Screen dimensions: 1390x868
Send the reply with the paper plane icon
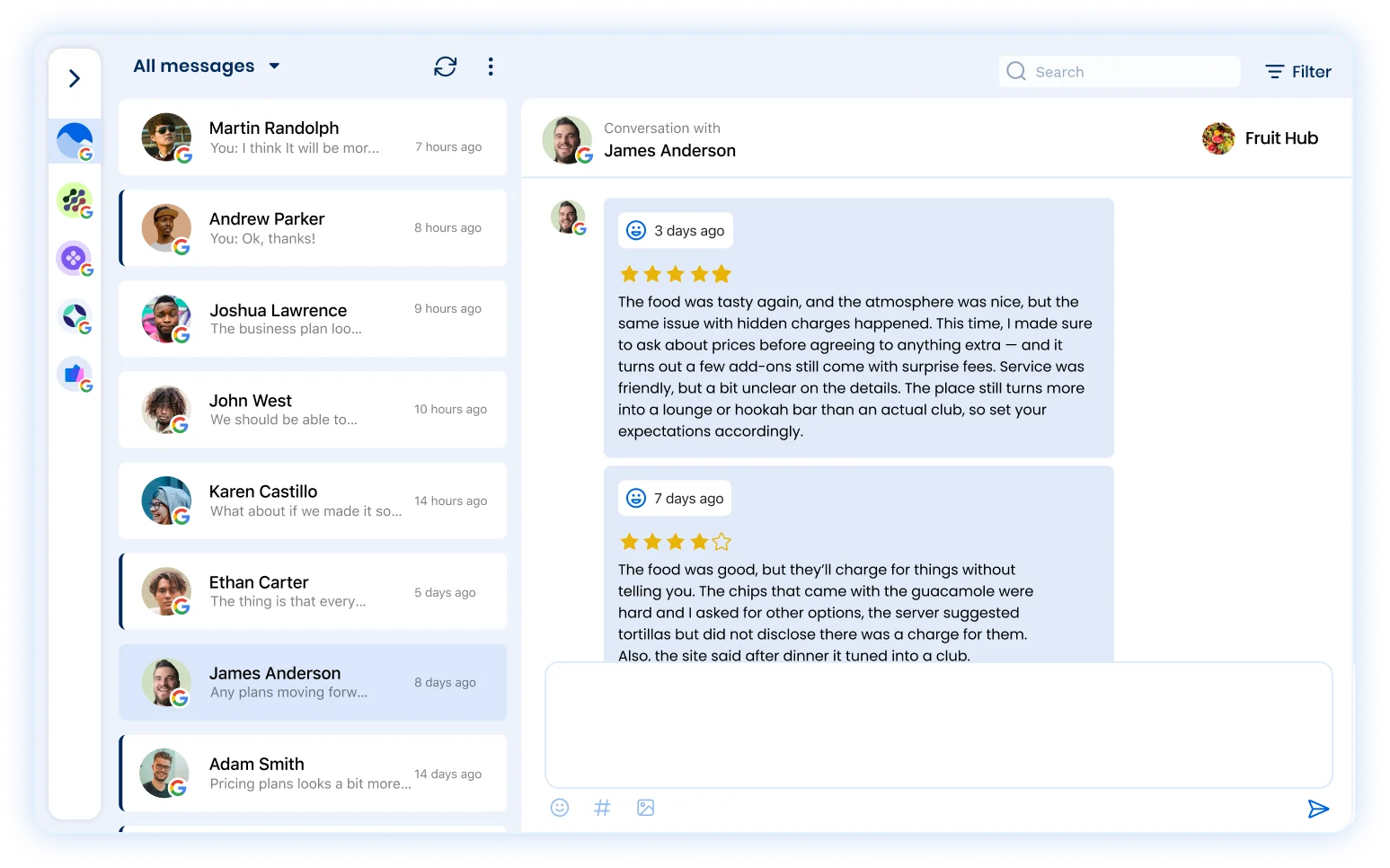pos(1318,809)
